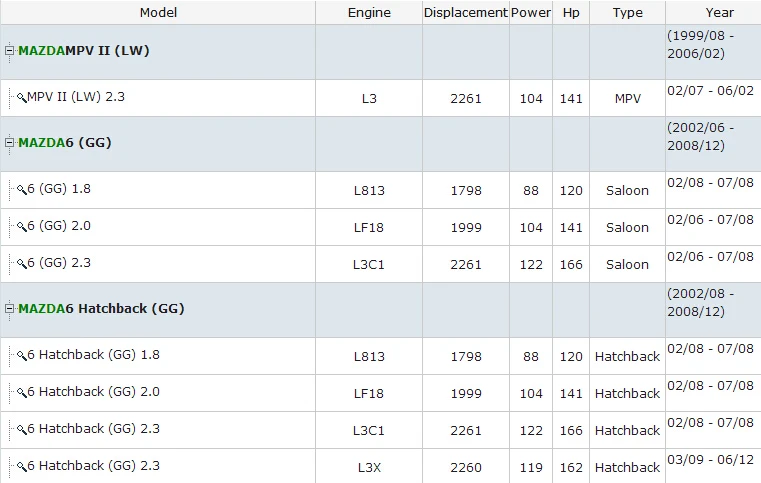
Task: Click year 02/06 - 07/08 in the 6 (GG) 2.0 row
Action: [710, 219]
